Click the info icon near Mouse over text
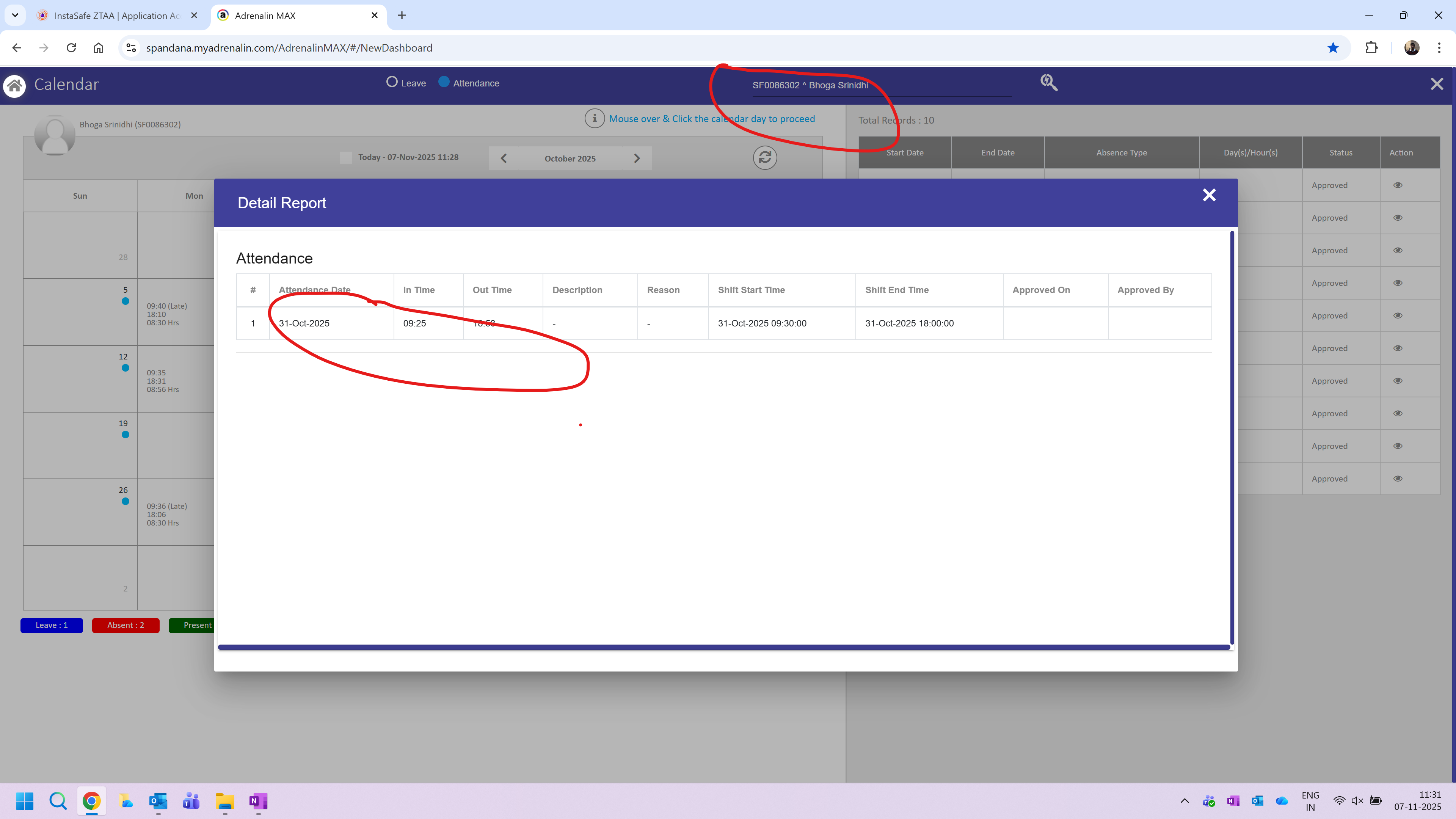1456x819 pixels. [594, 119]
